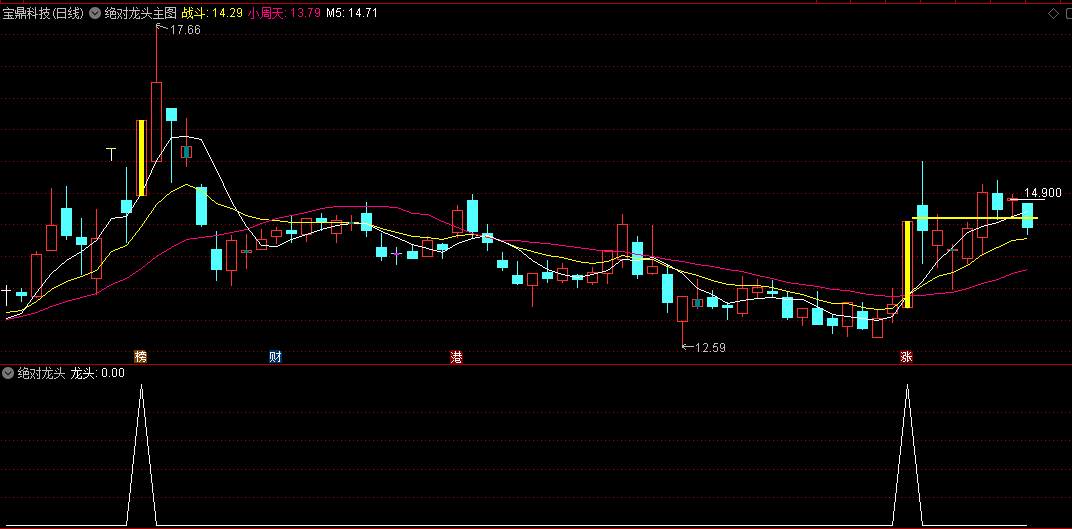
Task: Click the M5: 14.71 value
Action: [351, 13]
